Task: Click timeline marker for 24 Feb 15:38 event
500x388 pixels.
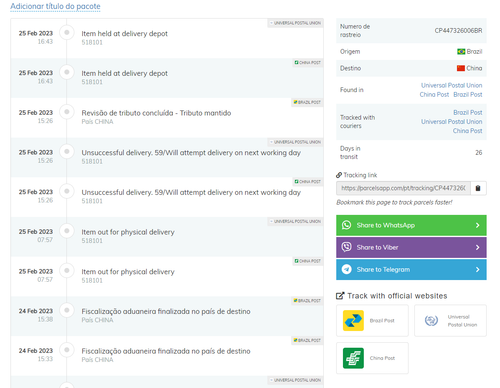Action: coord(67,310)
